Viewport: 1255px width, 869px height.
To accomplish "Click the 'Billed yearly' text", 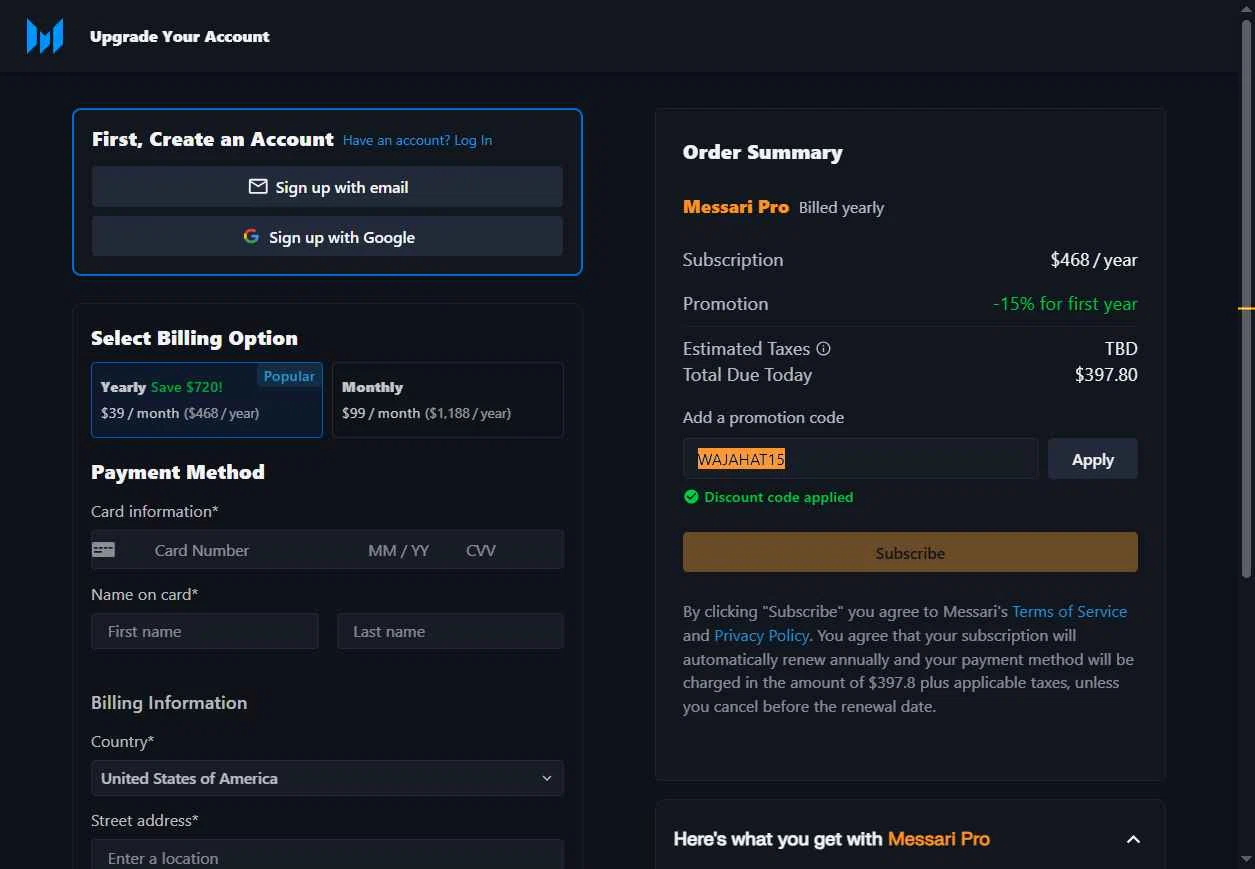I will (x=841, y=208).
